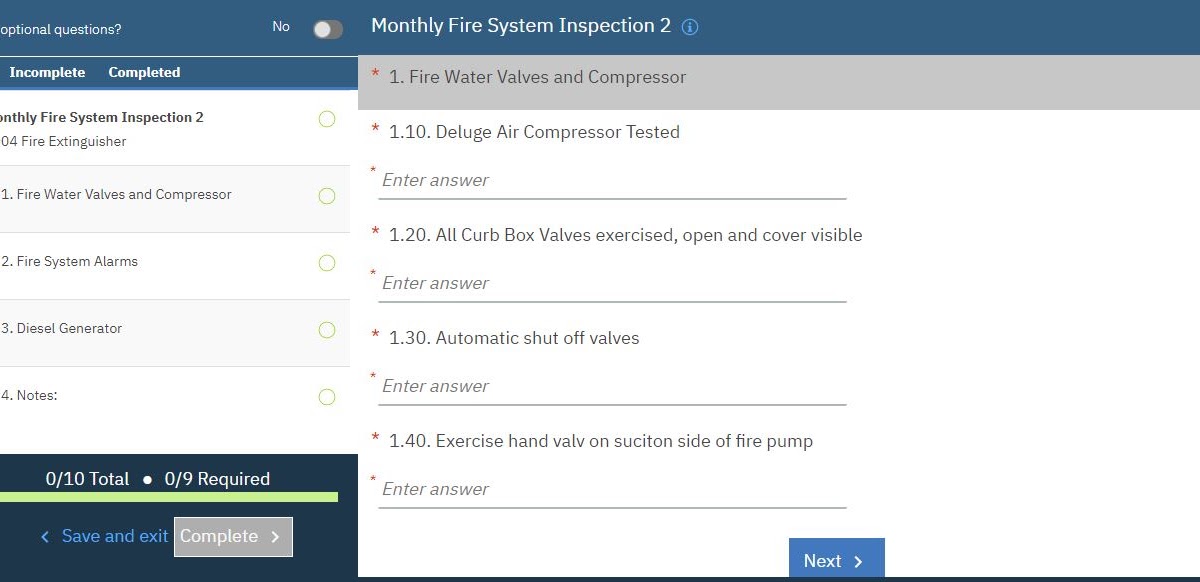Click status circle for Fire Water Valves and Compressor

coord(326,196)
